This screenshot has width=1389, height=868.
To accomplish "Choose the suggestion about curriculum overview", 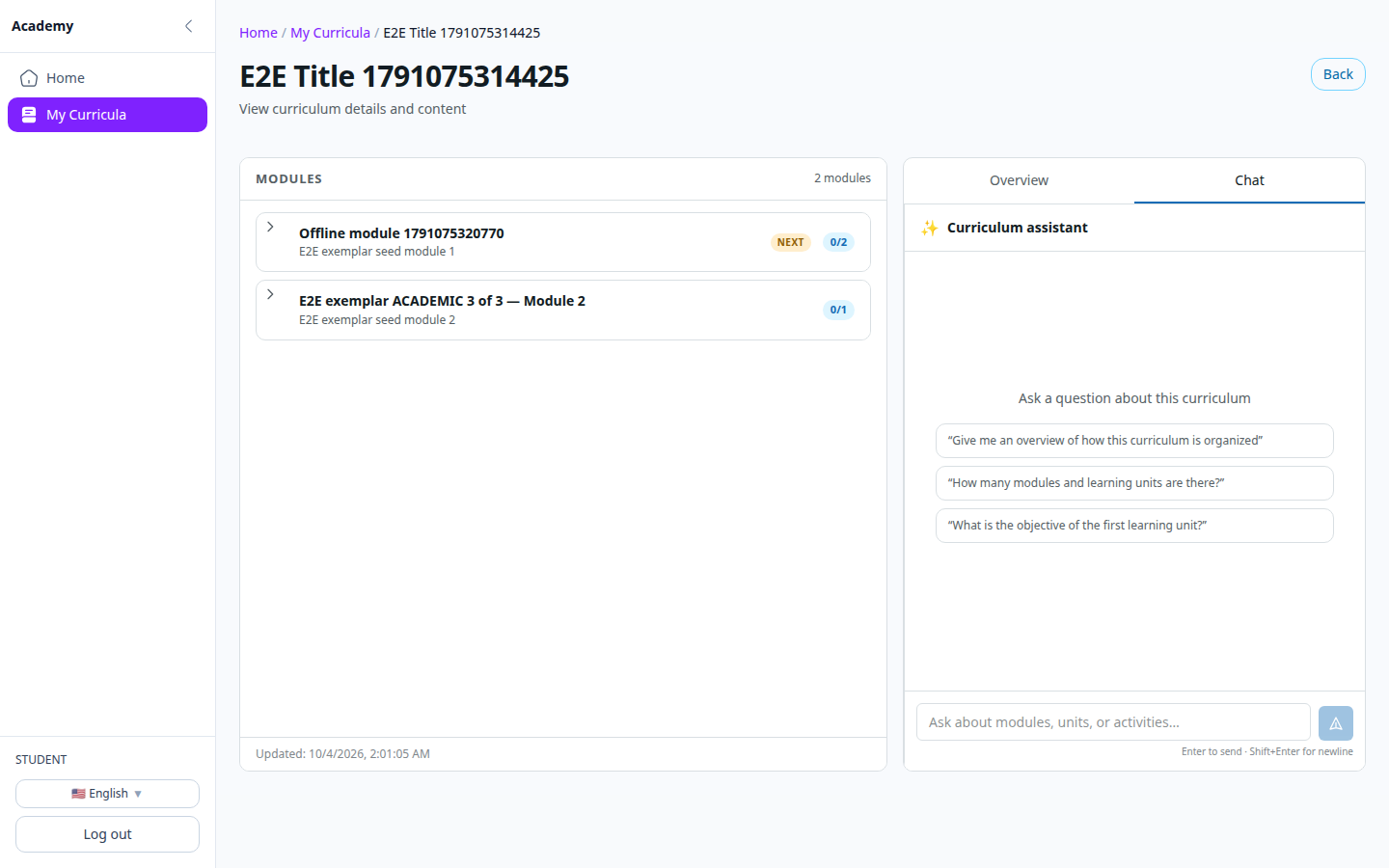I will [1134, 441].
